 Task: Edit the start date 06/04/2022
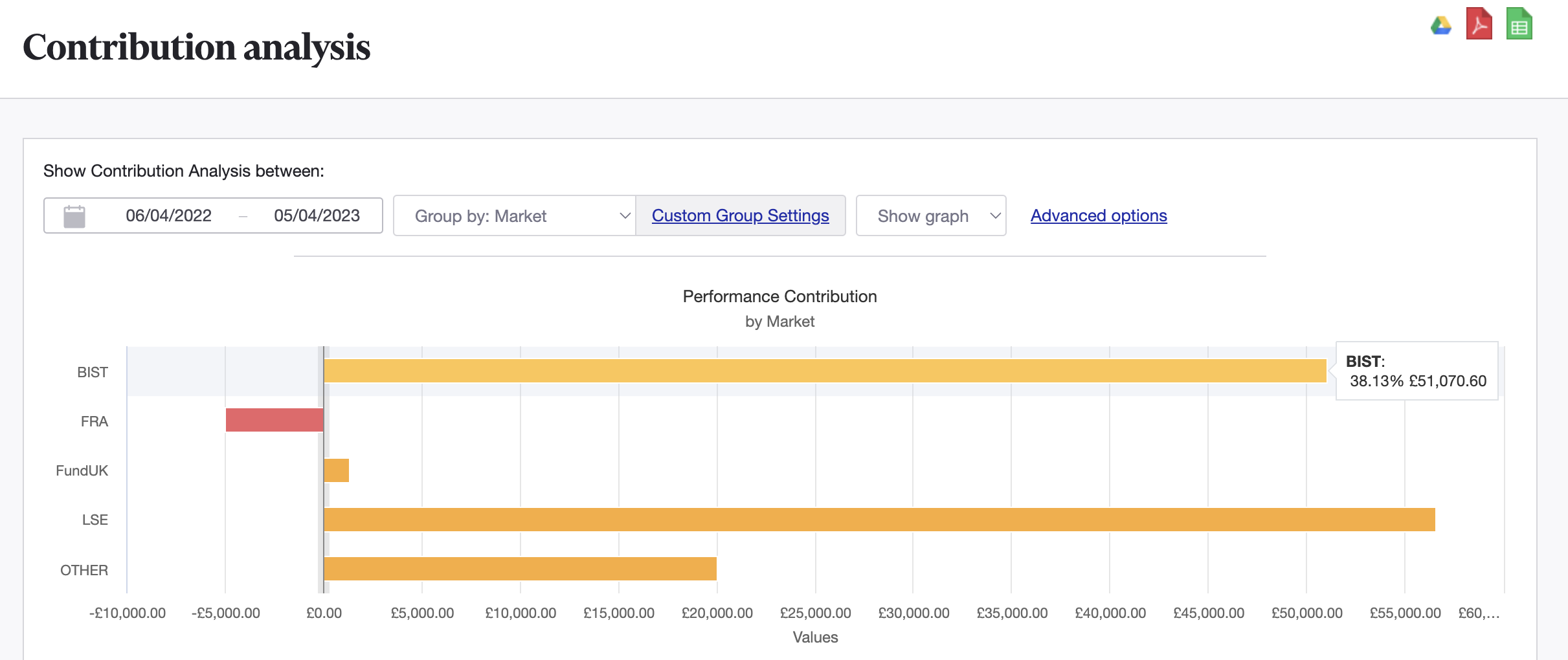pyautogui.click(x=168, y=215)
